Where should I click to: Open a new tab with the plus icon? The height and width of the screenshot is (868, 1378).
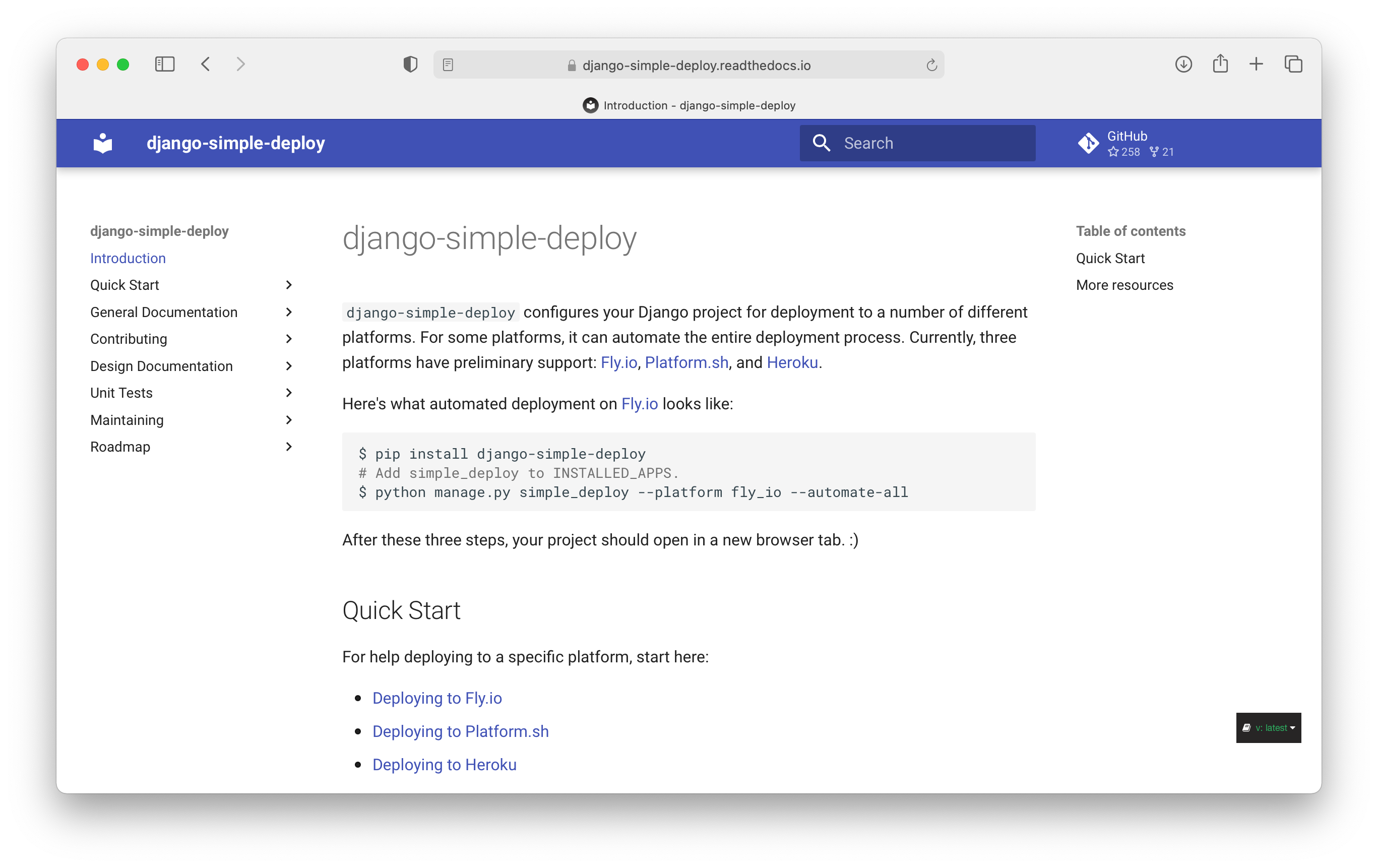[x=1256, y=64]
